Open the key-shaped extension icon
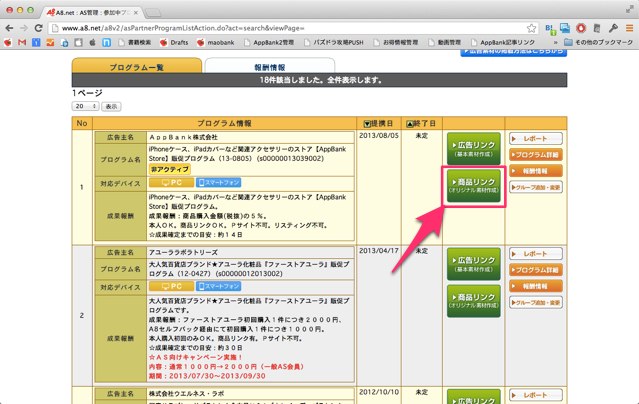639x404 pixels. [x=613, y=28]
